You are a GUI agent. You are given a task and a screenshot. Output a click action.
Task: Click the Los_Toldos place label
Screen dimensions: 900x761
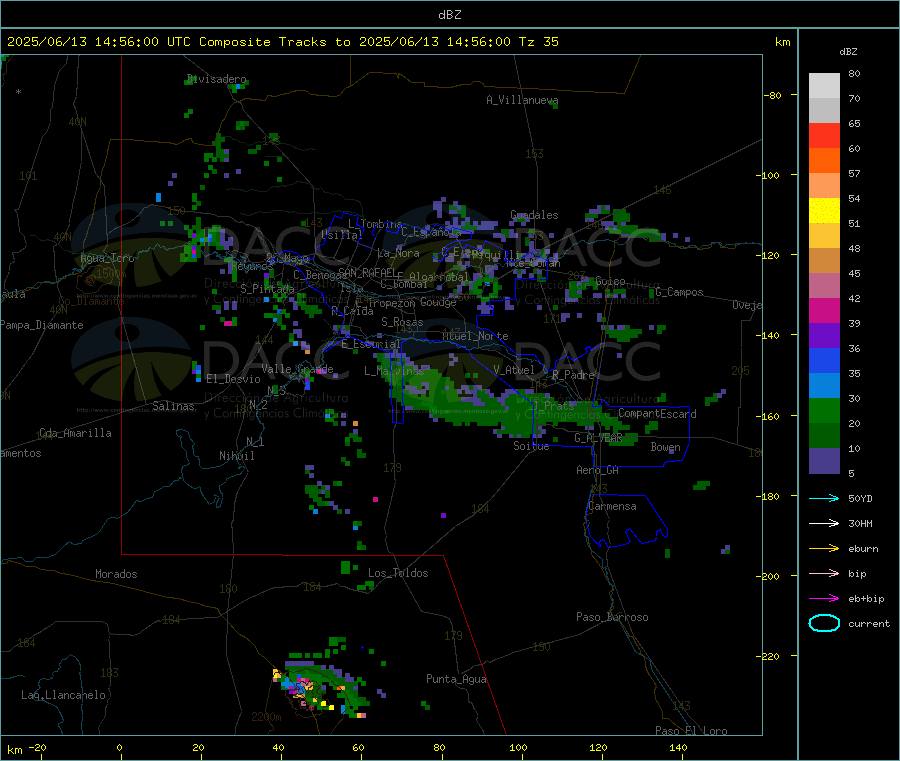(398, 573)
